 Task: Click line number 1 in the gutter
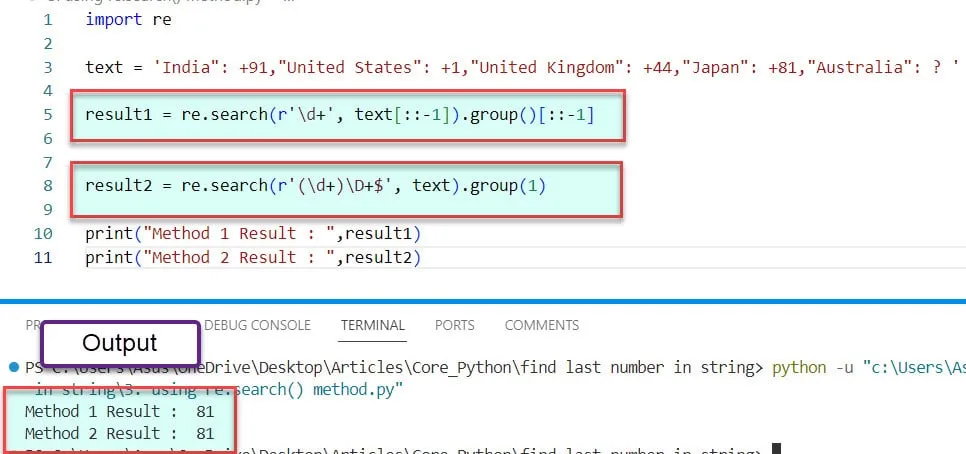pyautogui.click(x=48, y=20)
